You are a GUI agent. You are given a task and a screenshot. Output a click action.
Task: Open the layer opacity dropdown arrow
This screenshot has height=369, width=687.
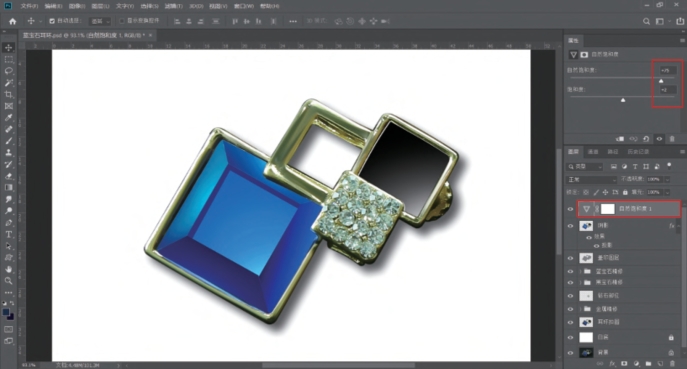click(667, 179)
